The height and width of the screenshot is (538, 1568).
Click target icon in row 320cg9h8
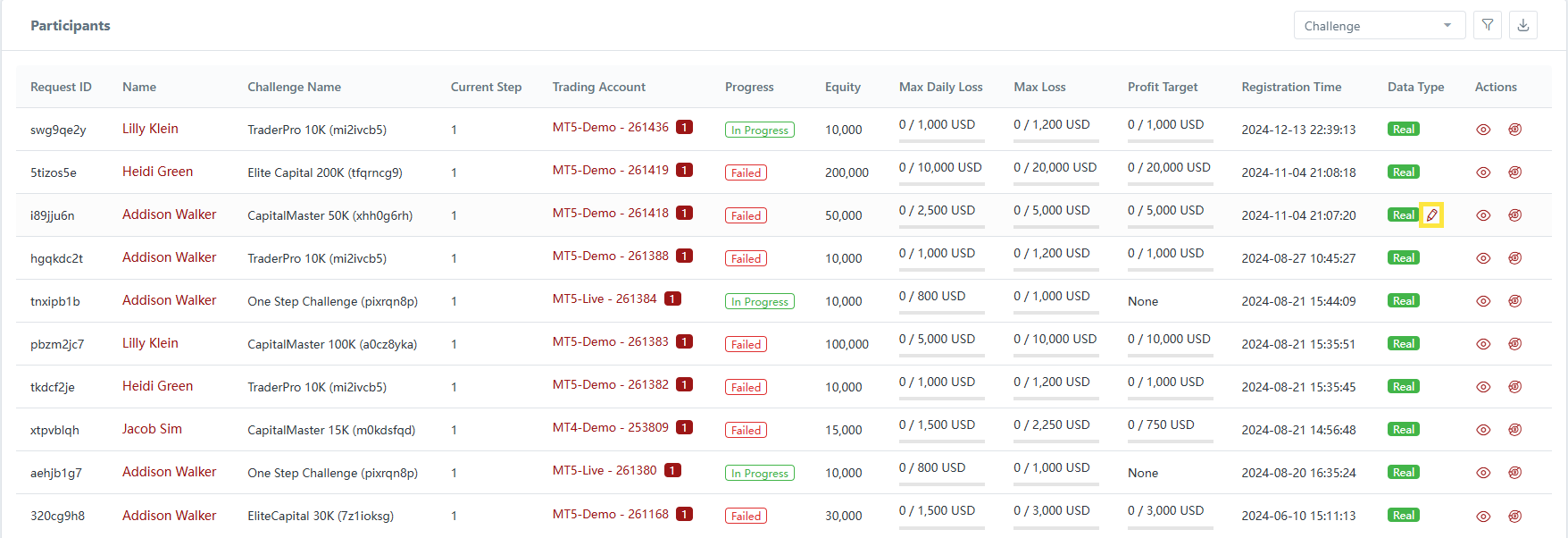pos(1515,516)
